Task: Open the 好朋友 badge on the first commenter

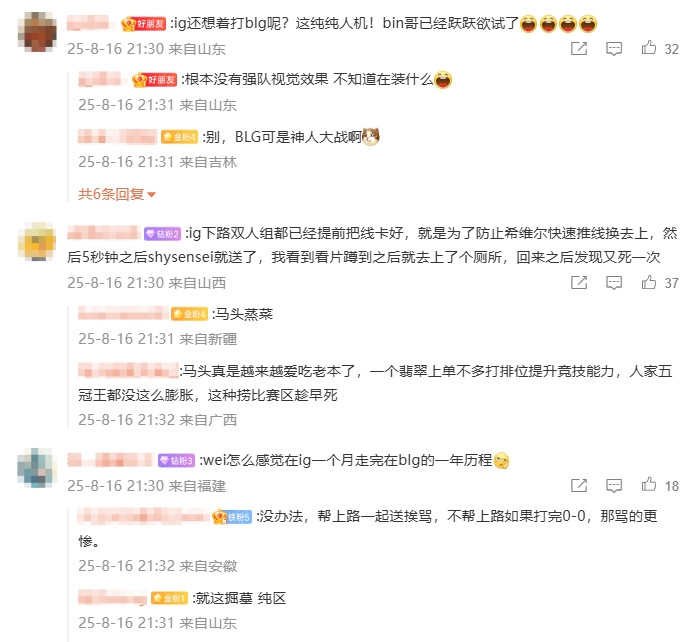Action: tap(144, 23)
